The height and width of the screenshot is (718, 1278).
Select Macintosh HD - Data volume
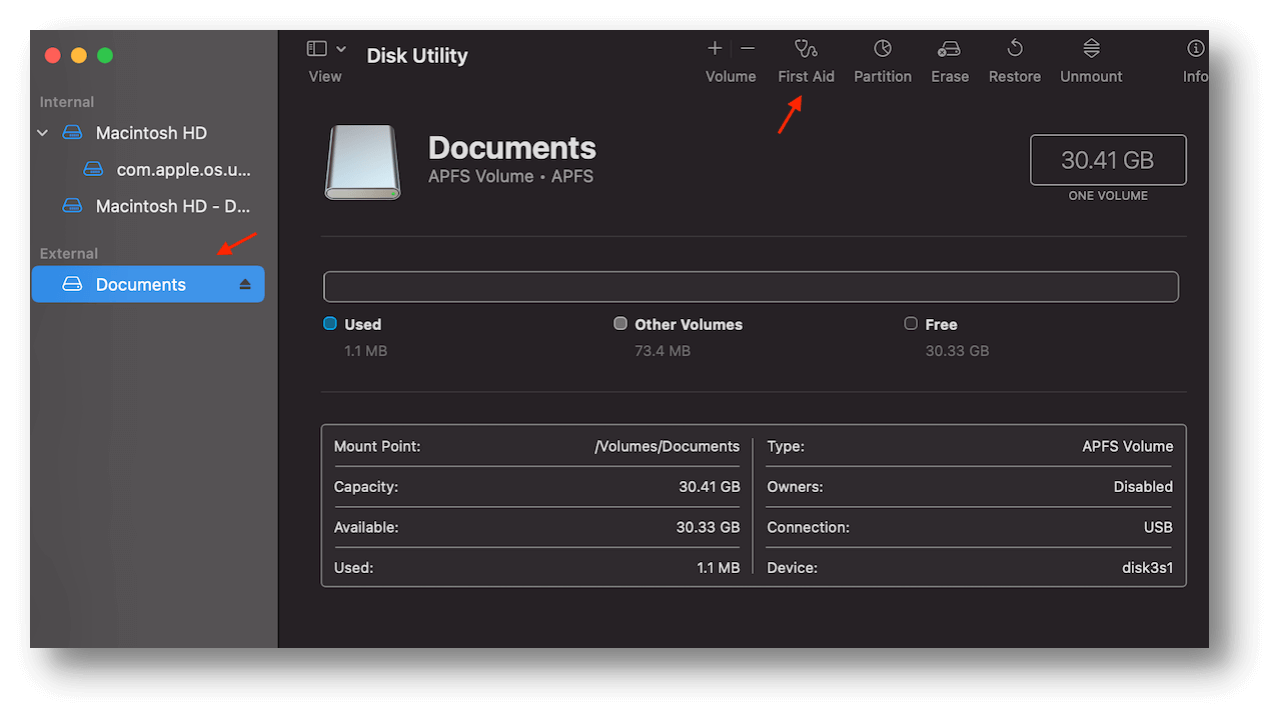pyautogui.click(x=172, y=206)
